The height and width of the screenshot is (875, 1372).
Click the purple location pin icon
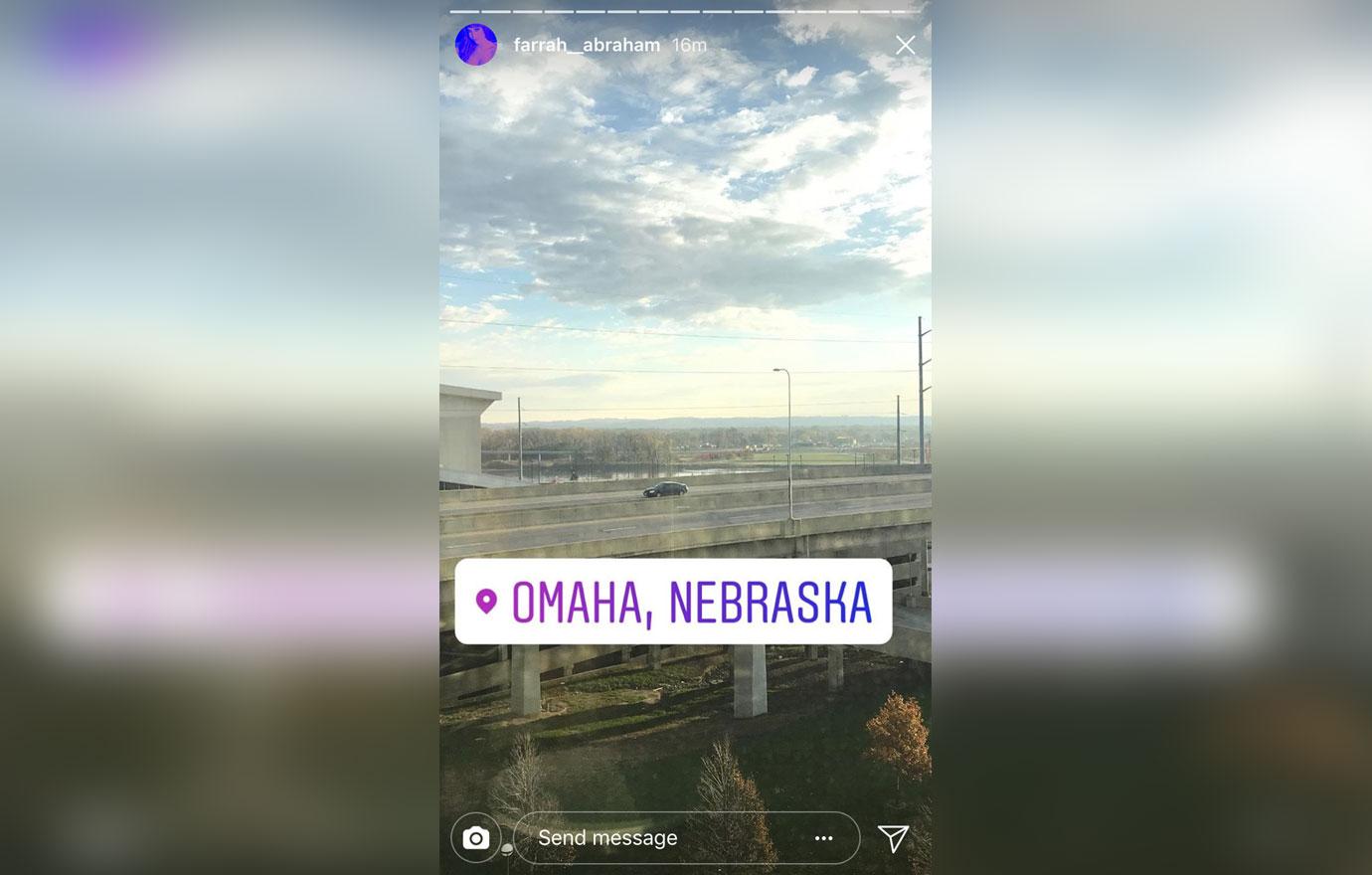(486, 602)
